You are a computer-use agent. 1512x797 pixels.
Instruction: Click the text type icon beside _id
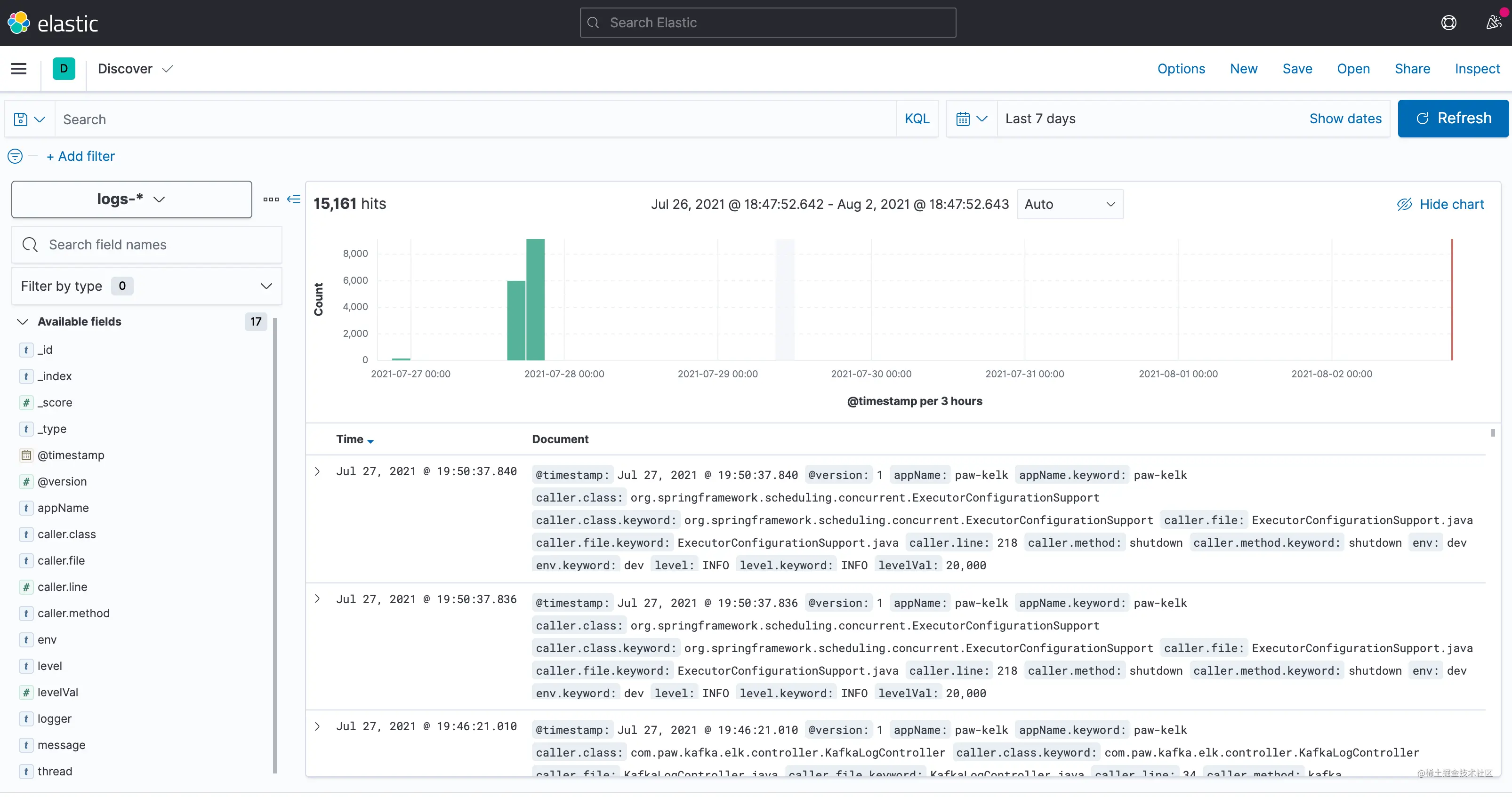tap(26, 350)
